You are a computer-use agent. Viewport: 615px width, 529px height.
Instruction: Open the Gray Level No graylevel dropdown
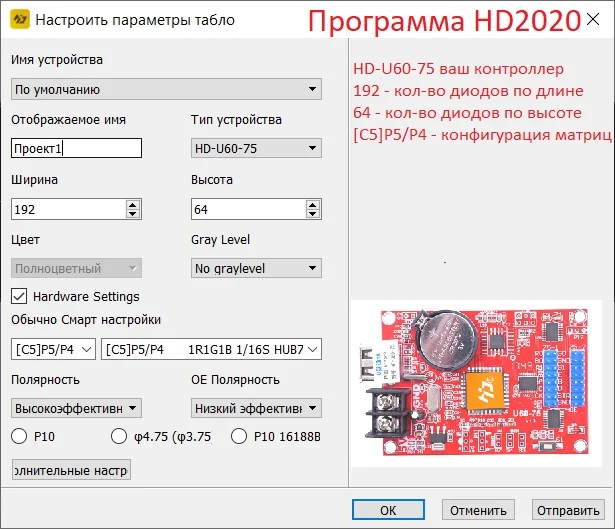[257, 268]
